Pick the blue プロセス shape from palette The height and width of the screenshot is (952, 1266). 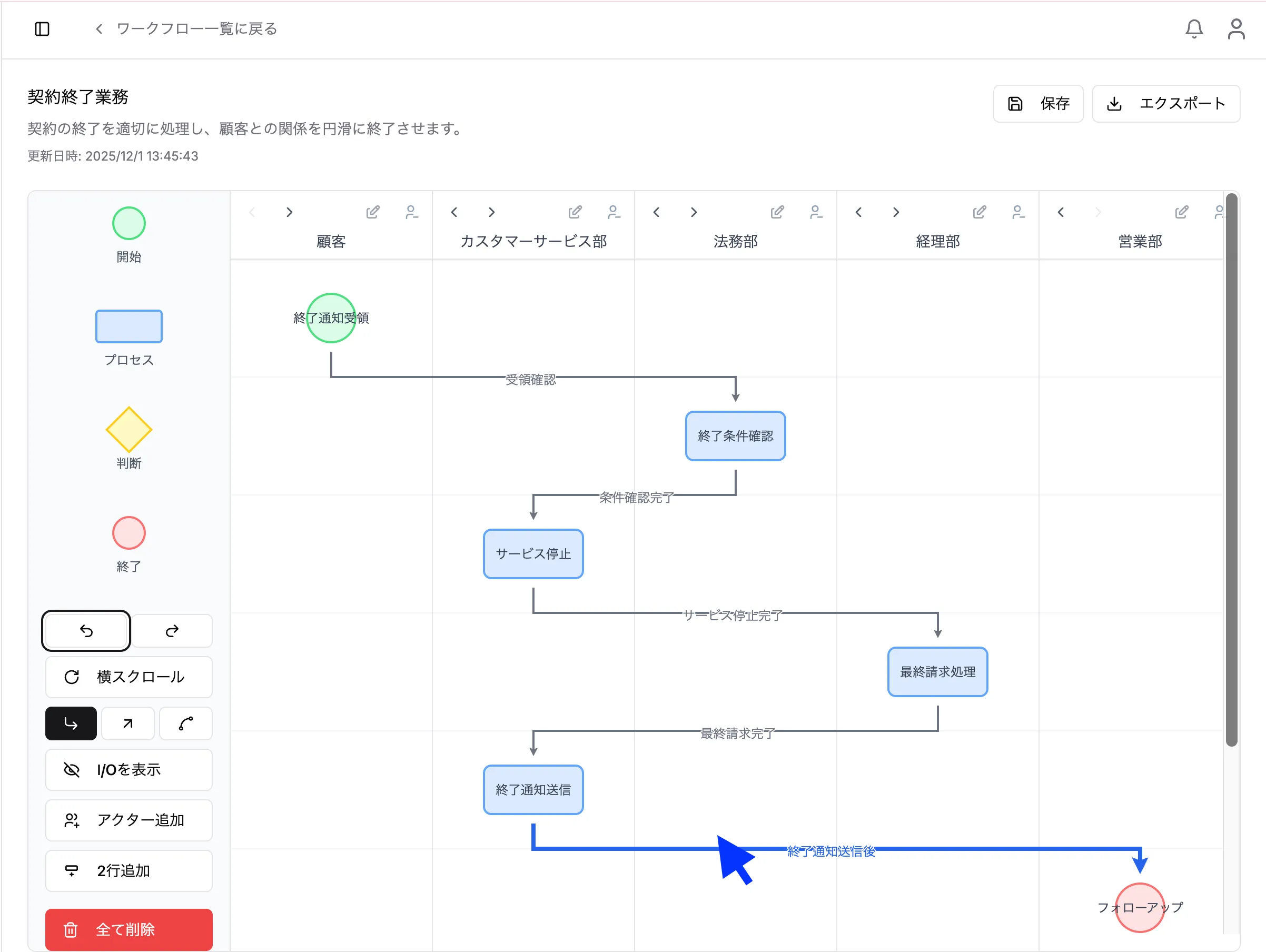click(x=129, y=326)
